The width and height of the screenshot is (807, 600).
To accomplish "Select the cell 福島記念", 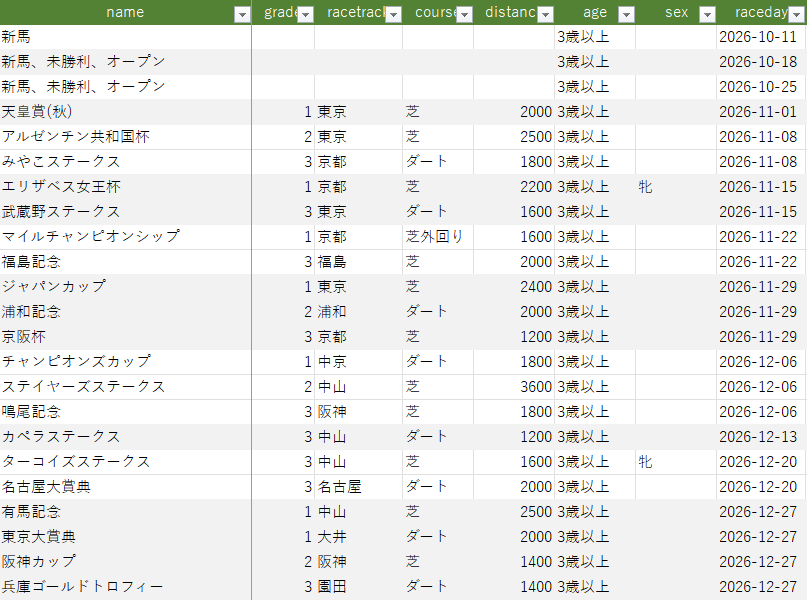I will pyautogui.click(x=126, y=262).
